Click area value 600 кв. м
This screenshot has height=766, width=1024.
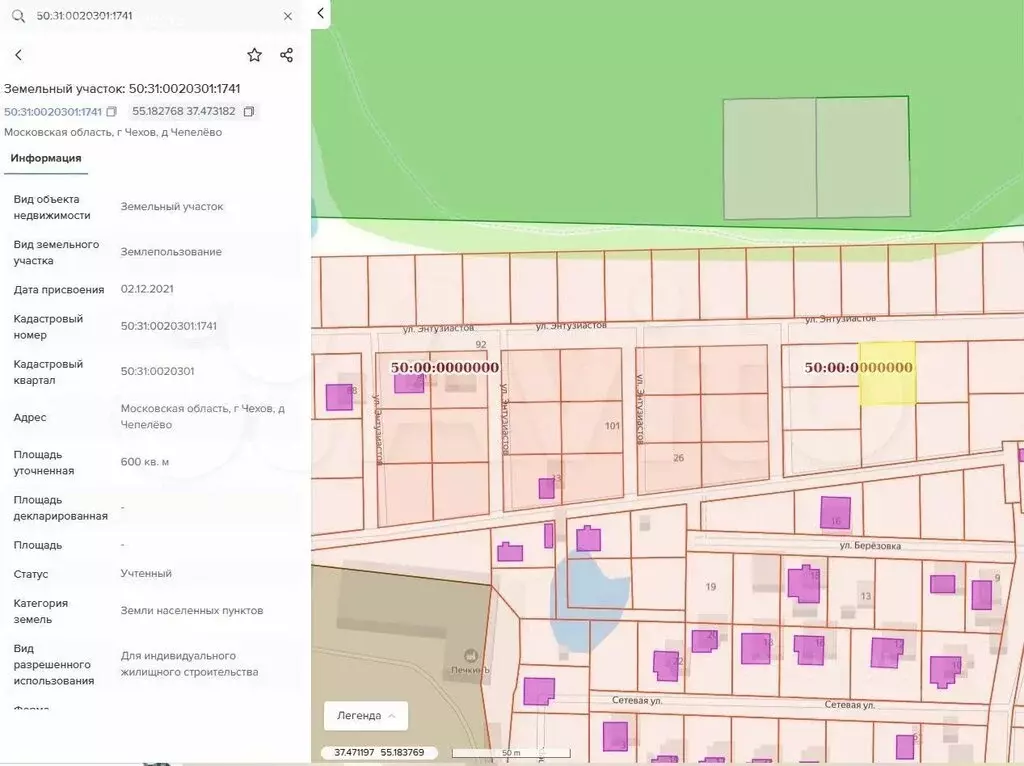144,462
